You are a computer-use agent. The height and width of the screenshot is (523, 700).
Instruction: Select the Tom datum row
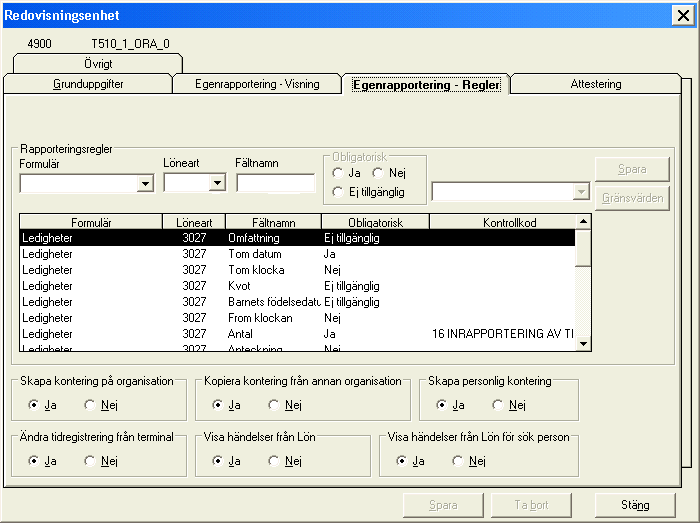point(298,254)
